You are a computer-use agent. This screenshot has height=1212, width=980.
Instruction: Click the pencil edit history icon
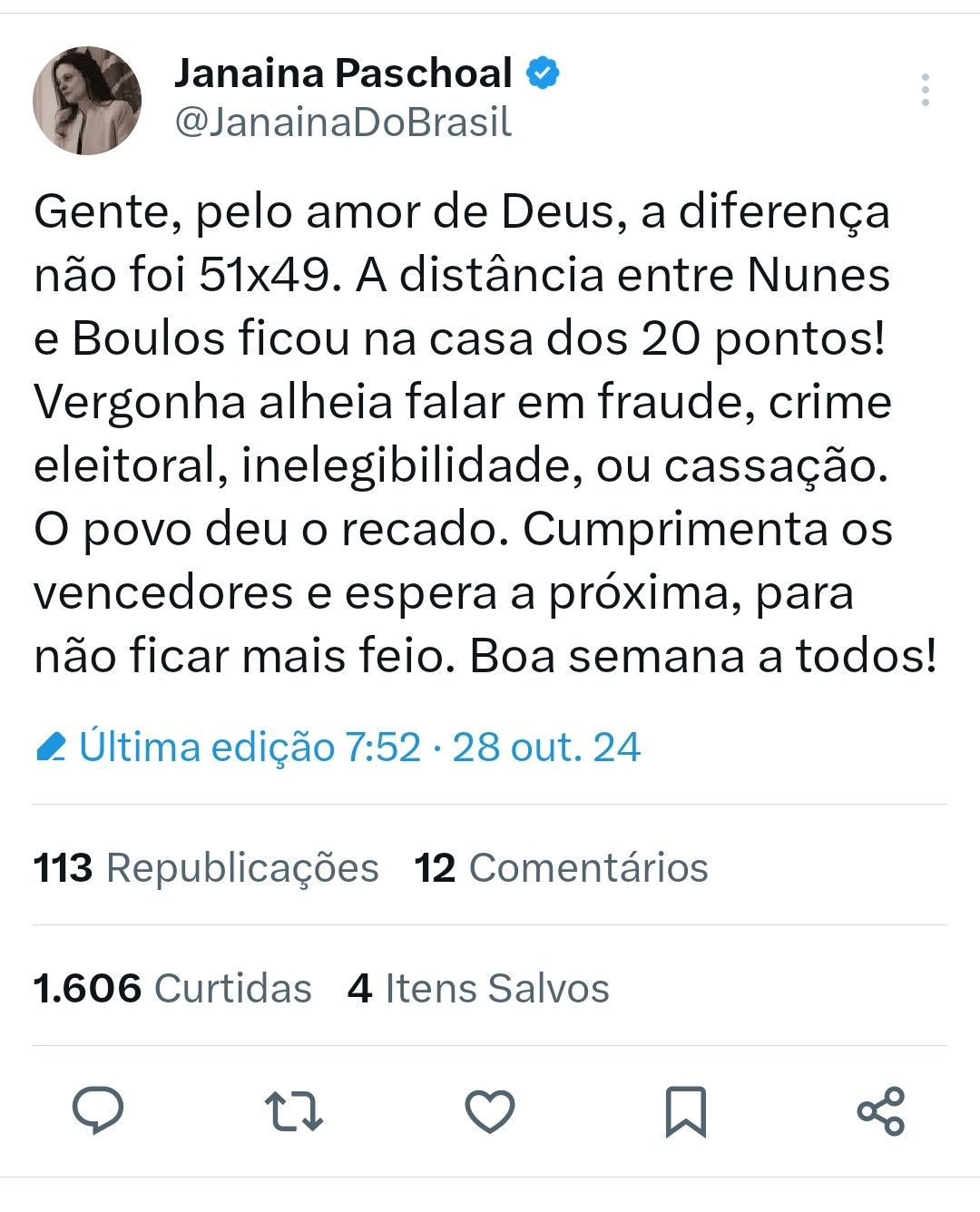click(51, 748)
